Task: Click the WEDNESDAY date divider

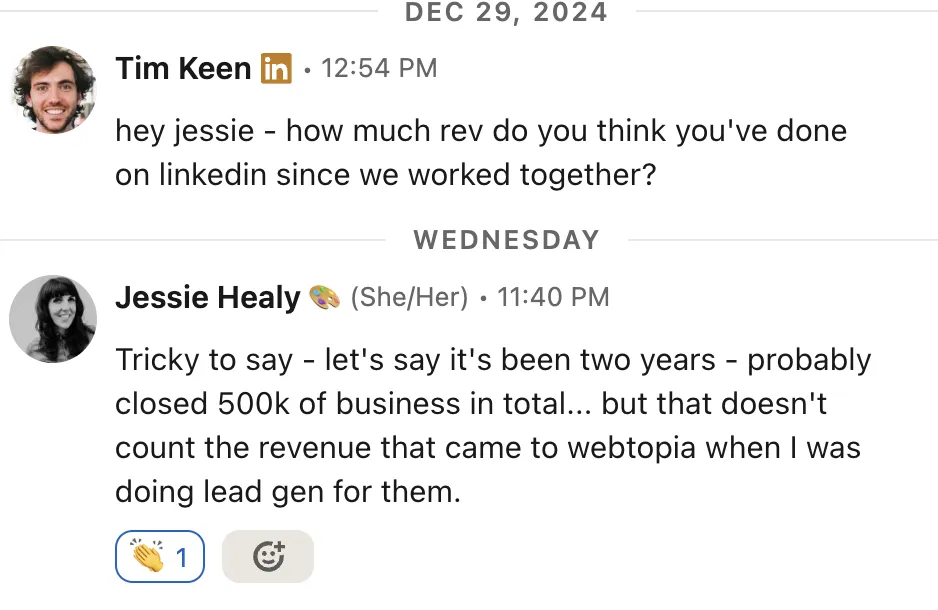Action: [x=506, y=240]
